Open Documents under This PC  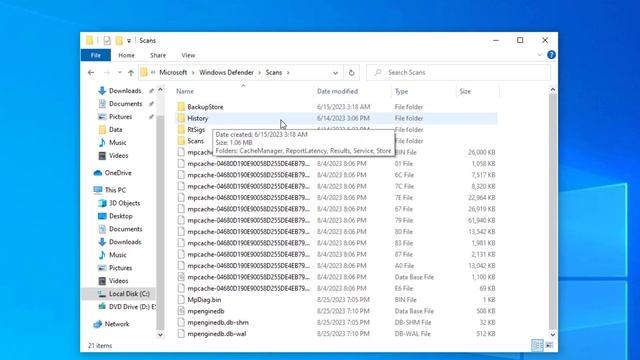(125, 229)
